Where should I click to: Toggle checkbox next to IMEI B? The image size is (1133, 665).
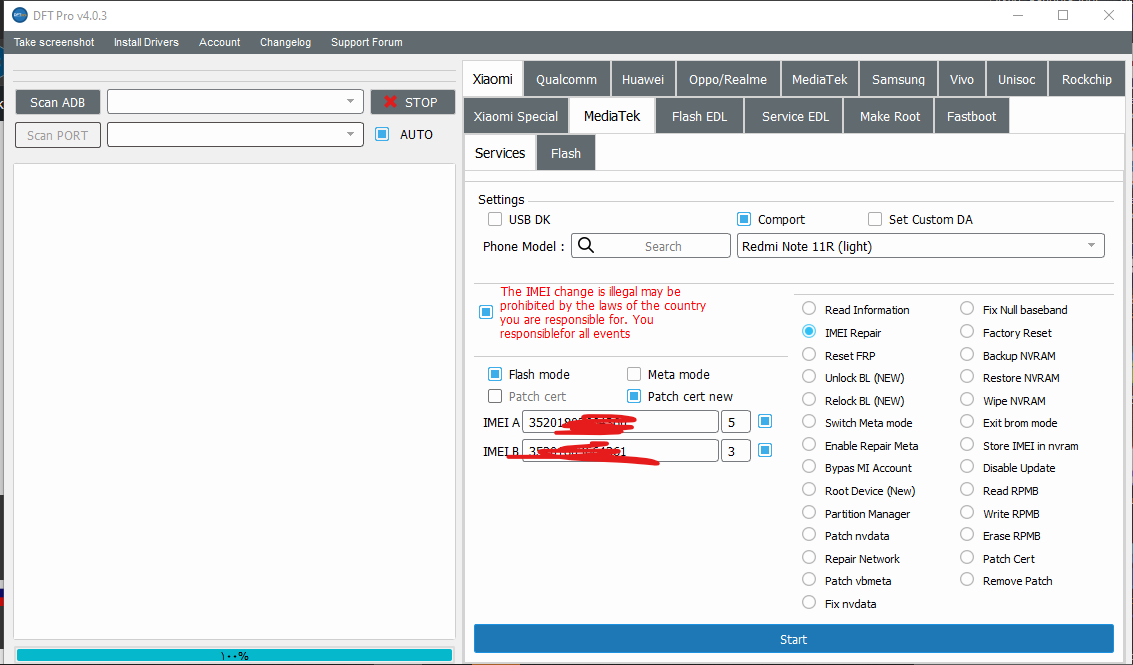click(x=765, y=450)
